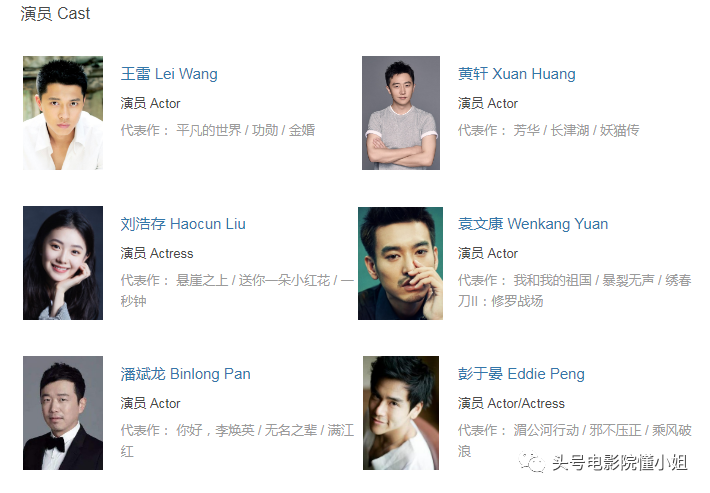This screenshot has width=710, height=493.
Task: Open the 潘斌龙 Binlong Pan profile link
Action: 185,374
